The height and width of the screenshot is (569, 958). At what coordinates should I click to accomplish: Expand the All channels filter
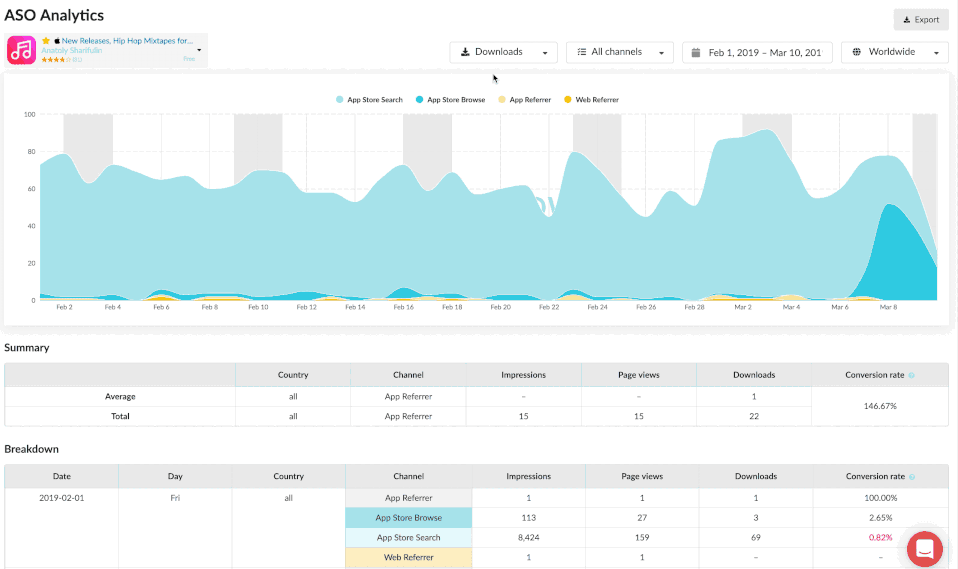[620, 52]
